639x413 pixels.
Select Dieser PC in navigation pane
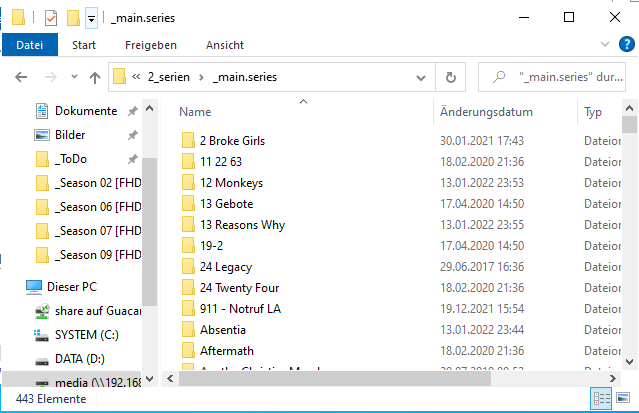[72, 287]
